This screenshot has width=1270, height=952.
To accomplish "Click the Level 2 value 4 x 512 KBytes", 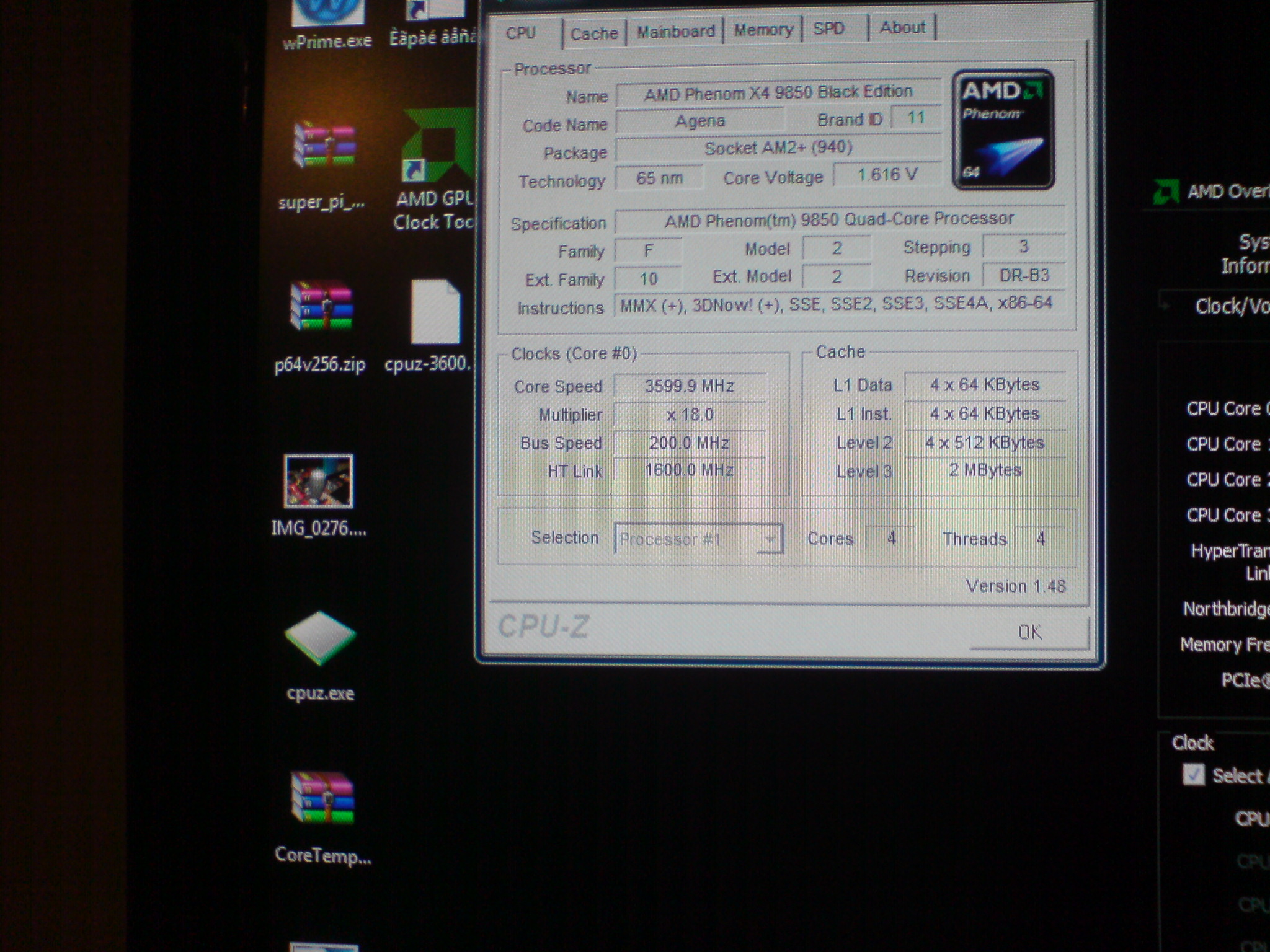I will tap(985, 442).
